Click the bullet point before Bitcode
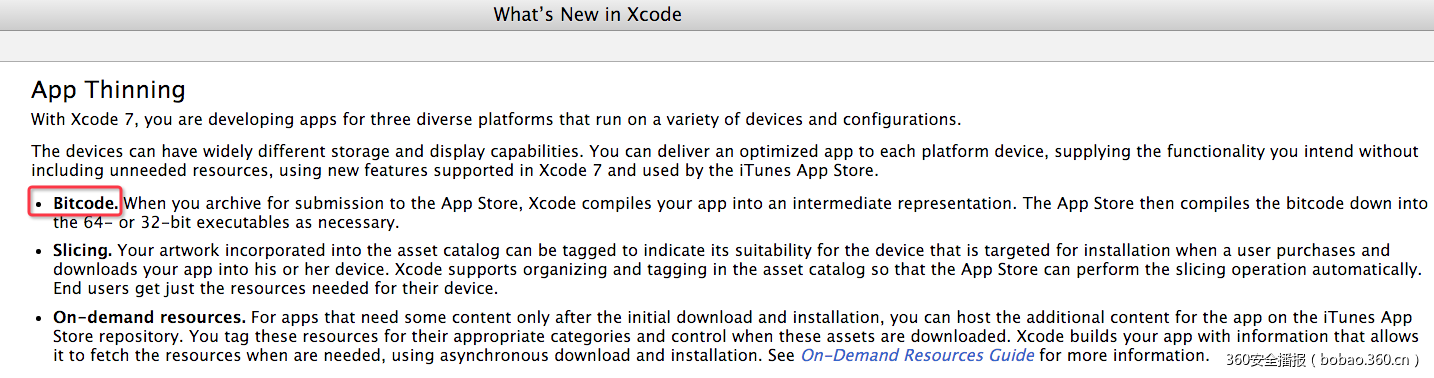This screenshot has width=1434, height=378. (x=39, y=204)
